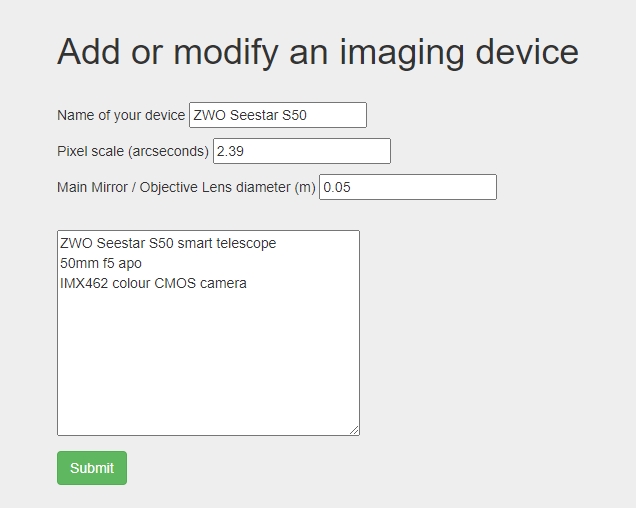Click the 'Pixel scale (arcseconds)' label
This screenshot has width=636, height=508.
coord(133,151)
